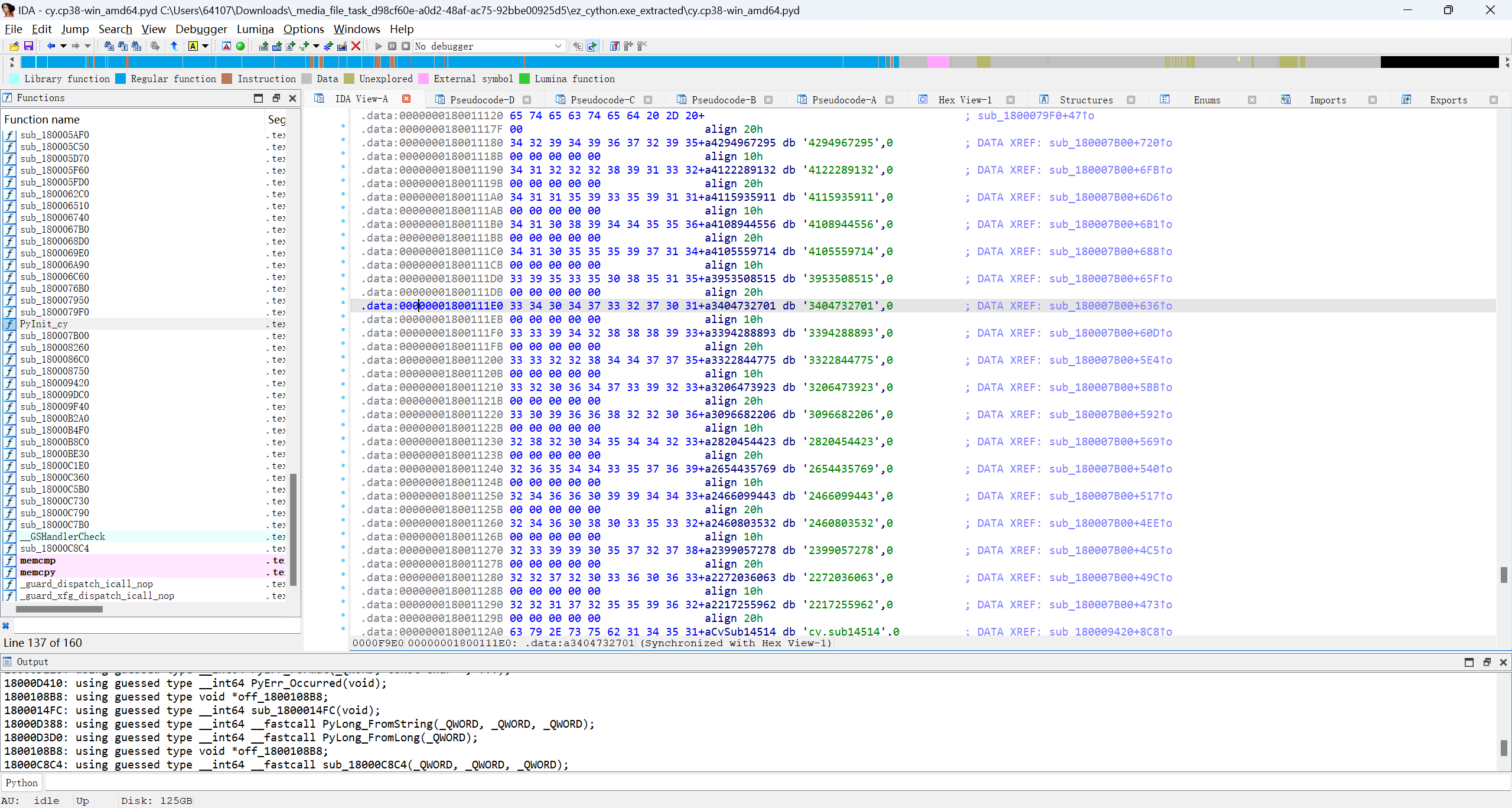This screenshot has height=808, width=1512.
Task: Start process with the play button
Action: pyautogui.click(x=379, y=46)
